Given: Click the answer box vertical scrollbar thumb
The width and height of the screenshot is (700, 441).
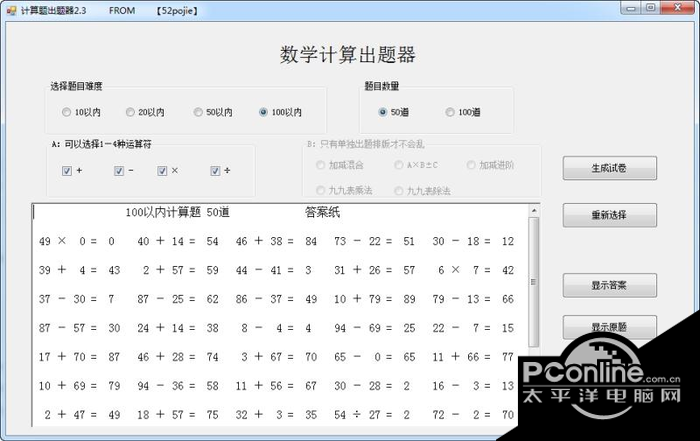Looking at the screenshot, I should point(534,282).
